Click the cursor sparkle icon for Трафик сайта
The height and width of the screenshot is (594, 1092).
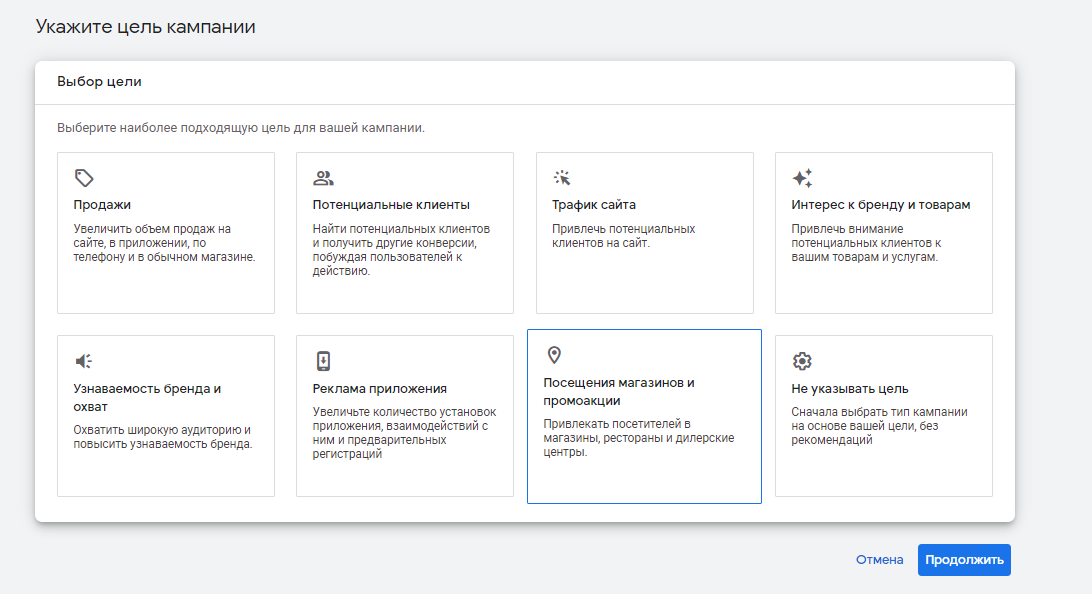562,178
